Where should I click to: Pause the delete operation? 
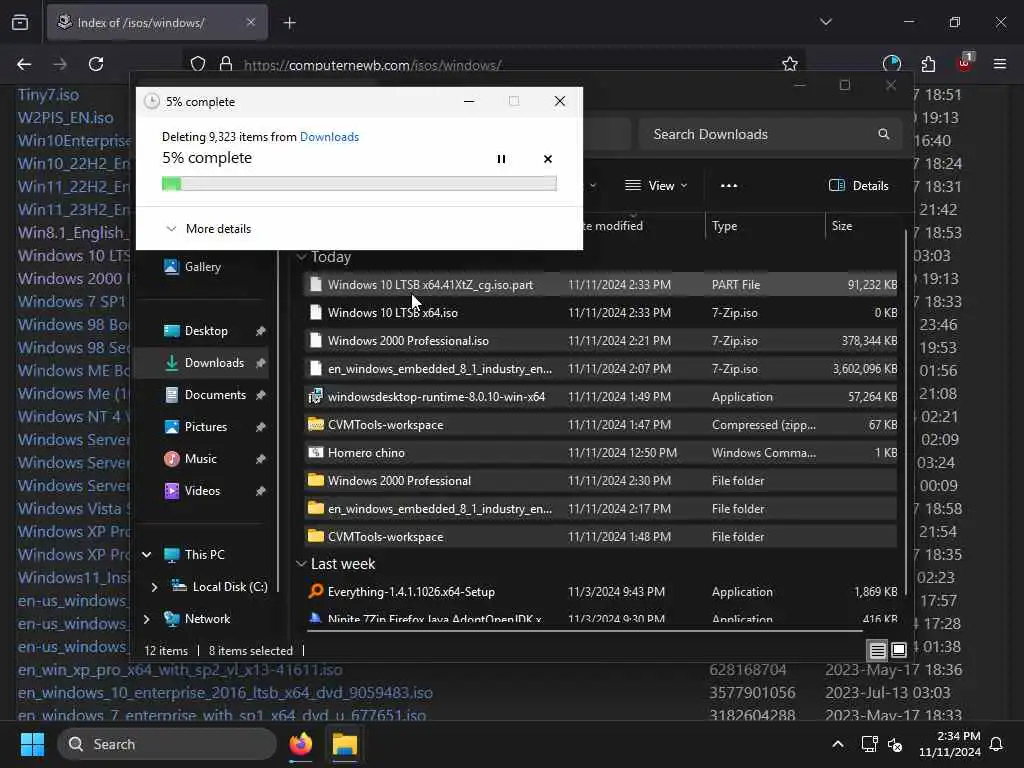501,159
